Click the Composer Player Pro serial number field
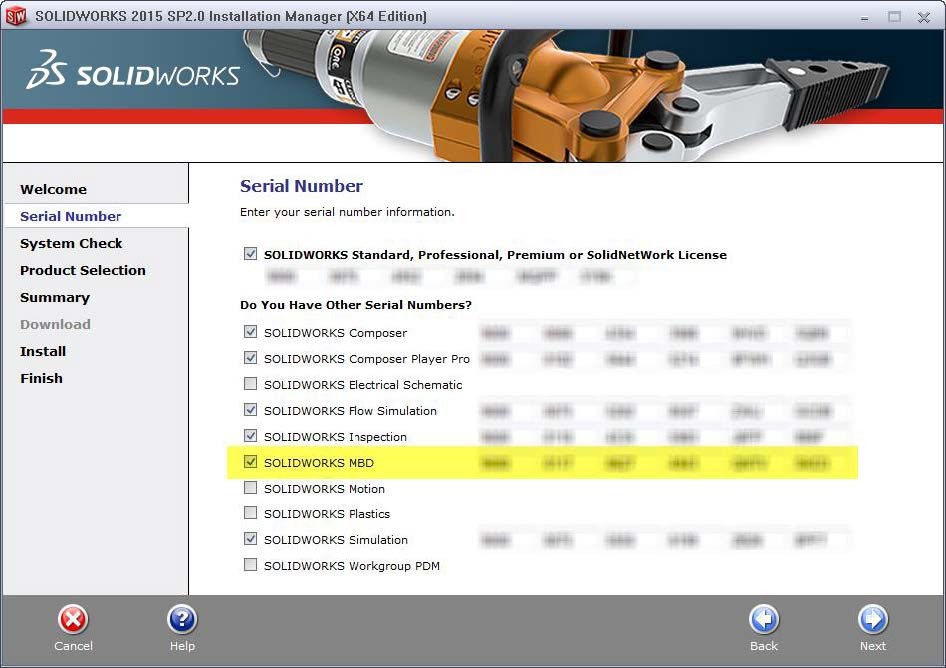 click(x=664, y=360)
